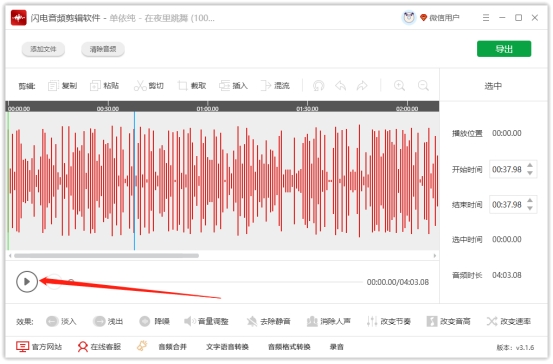Click the reset/restore icon in the toolbar
The width and height of the screenshot is (553, 364).
click(318, 86)
